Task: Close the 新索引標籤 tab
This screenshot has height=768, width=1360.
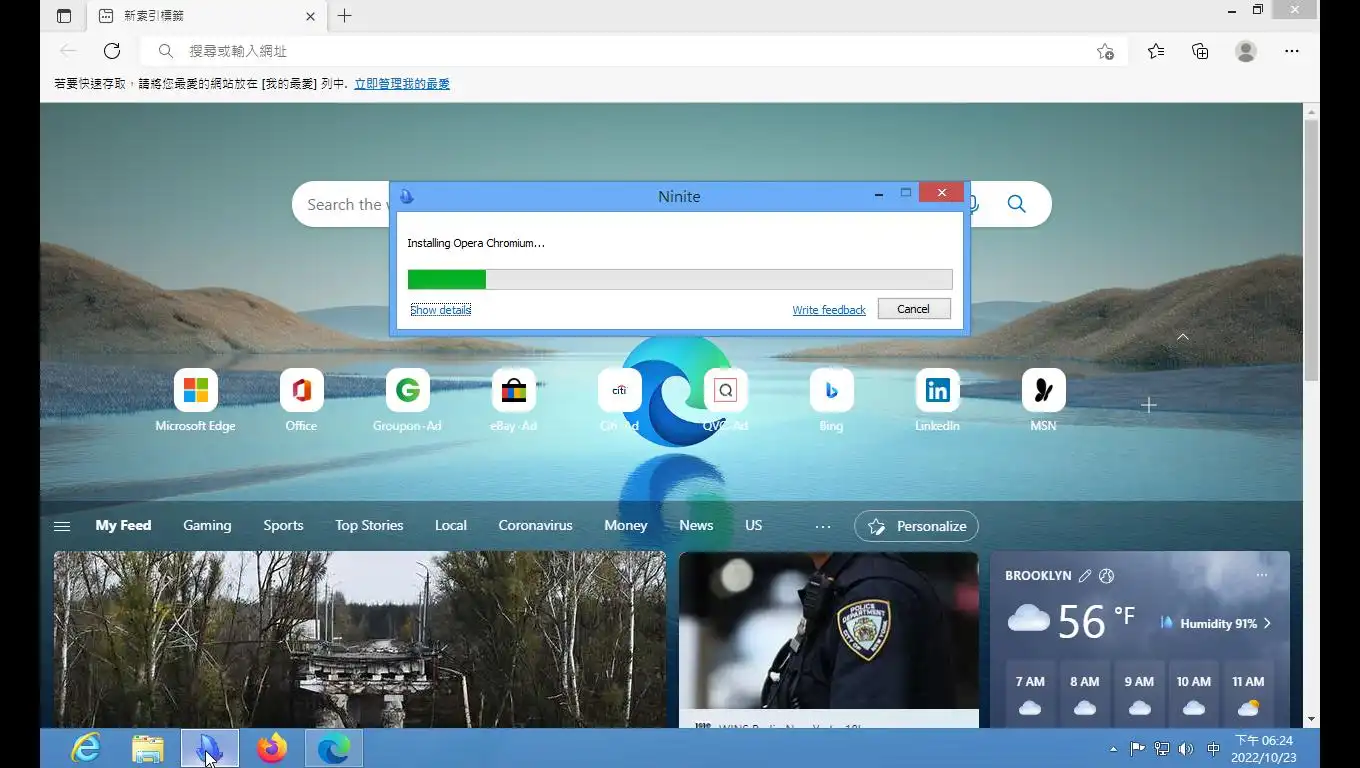Action: tap(310, 16)
